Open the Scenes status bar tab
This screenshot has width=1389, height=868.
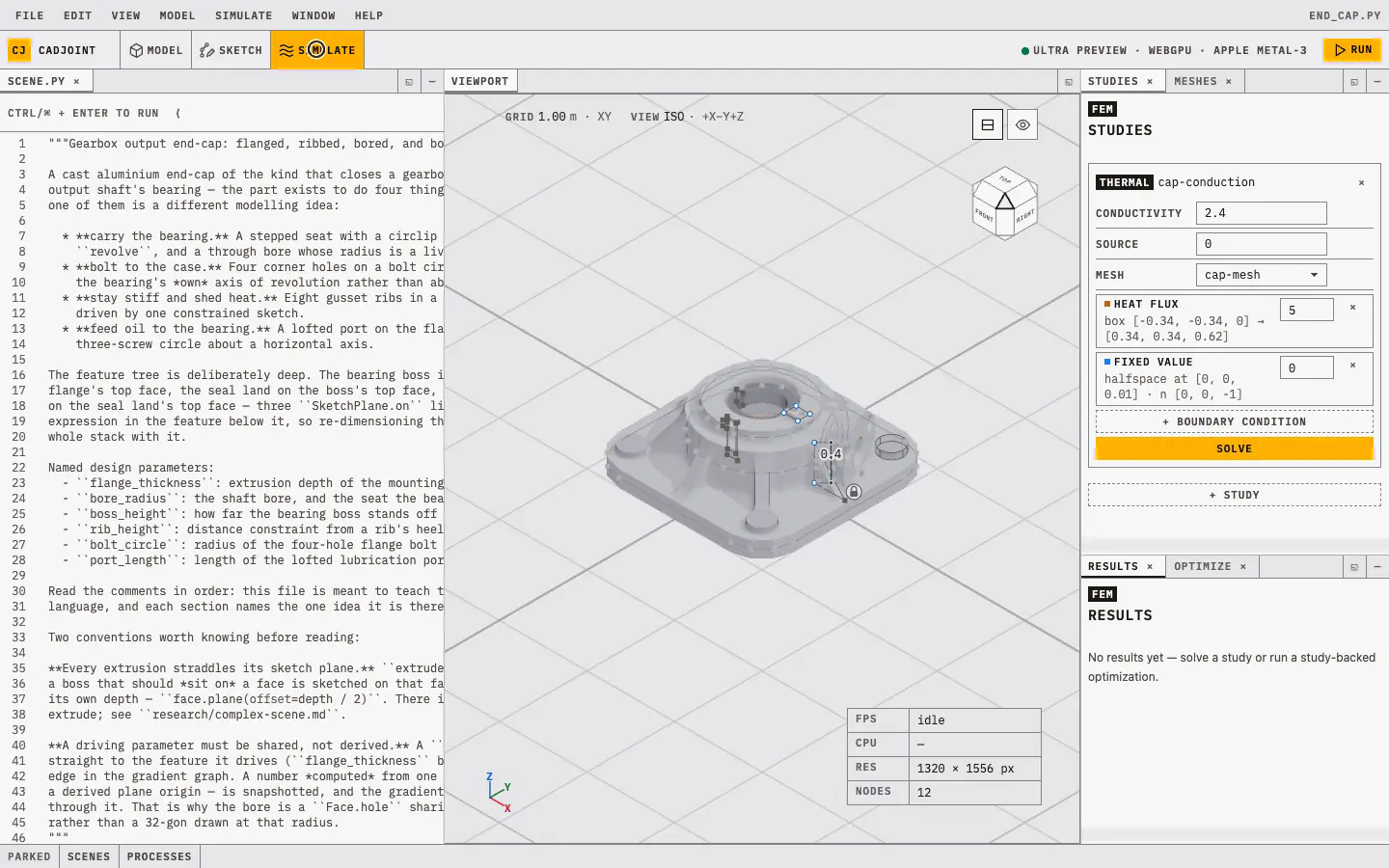tap(89, 856)
